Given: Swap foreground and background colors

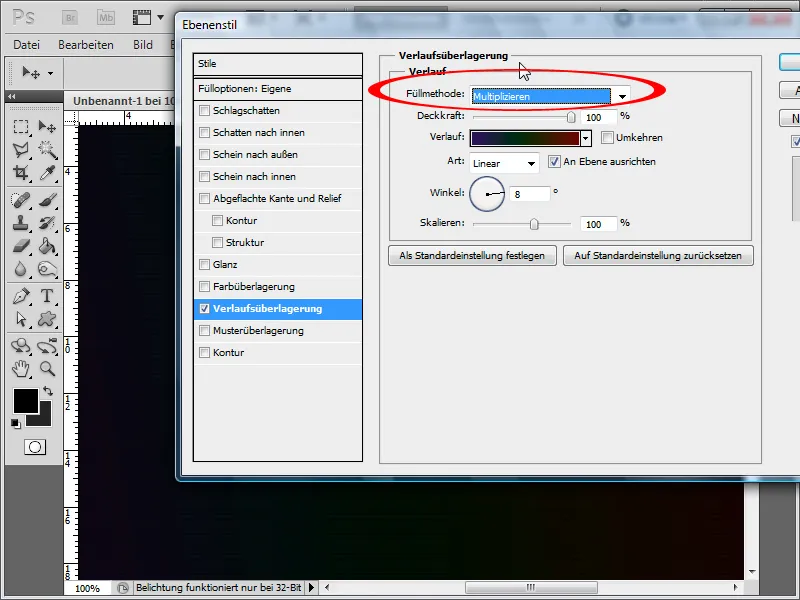Looking at the screenshot, I should [x=48, y=391].
